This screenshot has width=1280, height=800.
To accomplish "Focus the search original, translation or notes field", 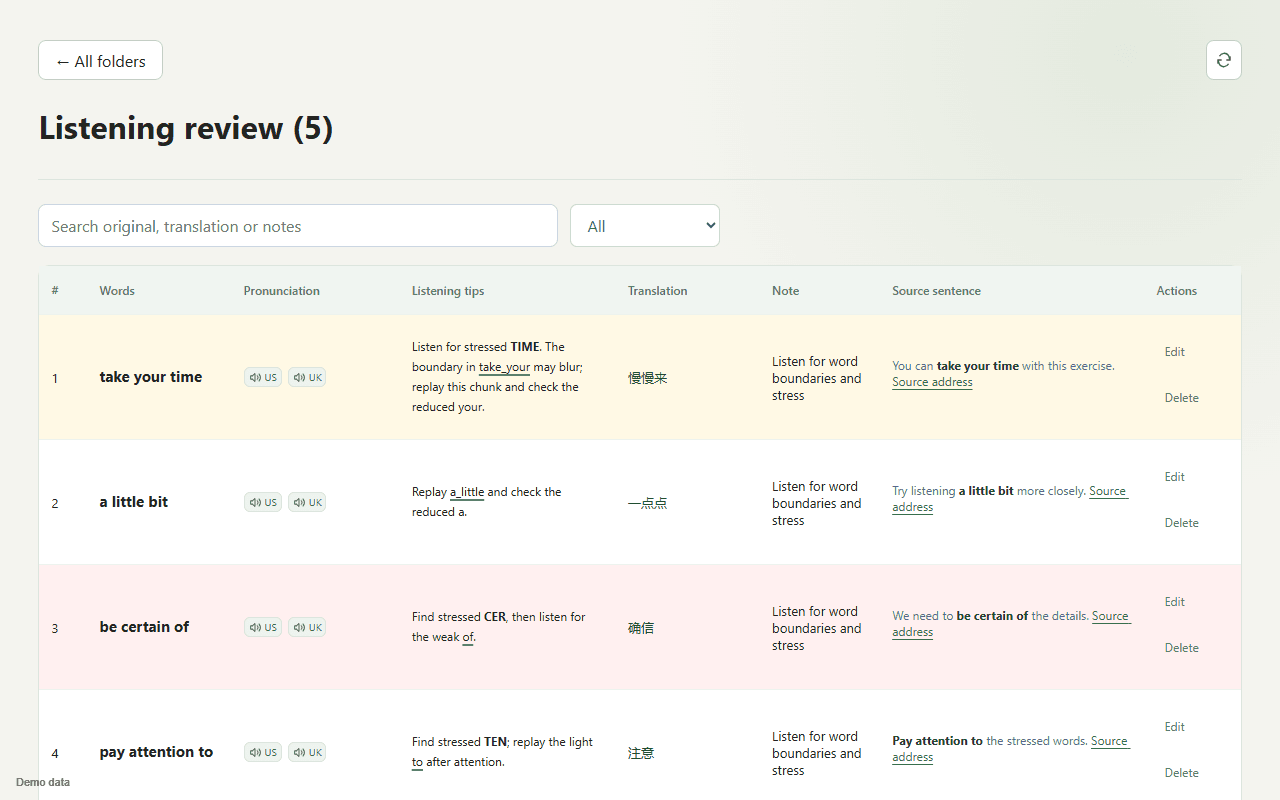I will coord(298,226).
